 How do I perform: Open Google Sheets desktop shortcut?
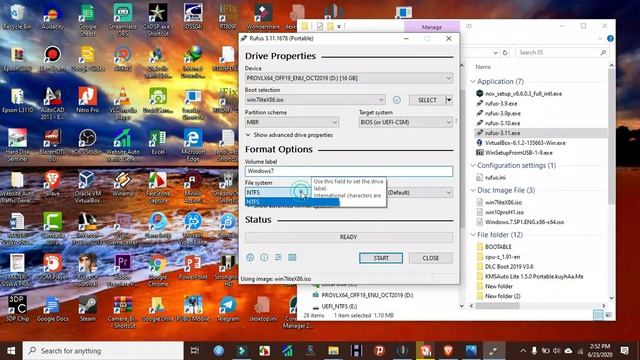point(88,20)
